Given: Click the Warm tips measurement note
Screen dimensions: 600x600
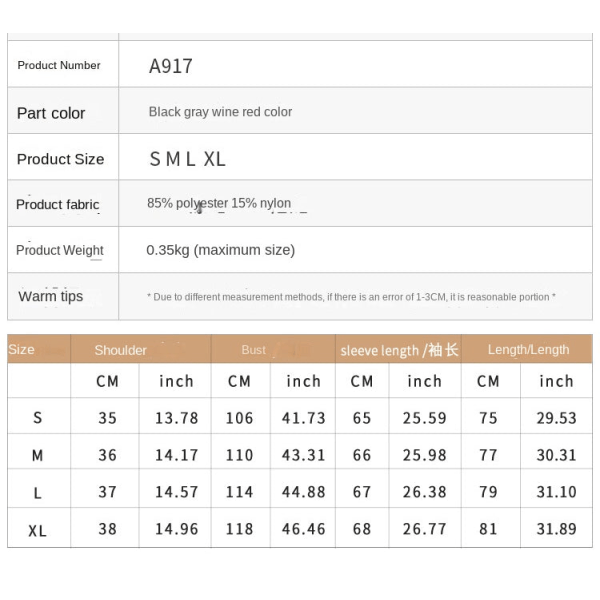Looking at the screenshot, I should [x=351, y=297].
